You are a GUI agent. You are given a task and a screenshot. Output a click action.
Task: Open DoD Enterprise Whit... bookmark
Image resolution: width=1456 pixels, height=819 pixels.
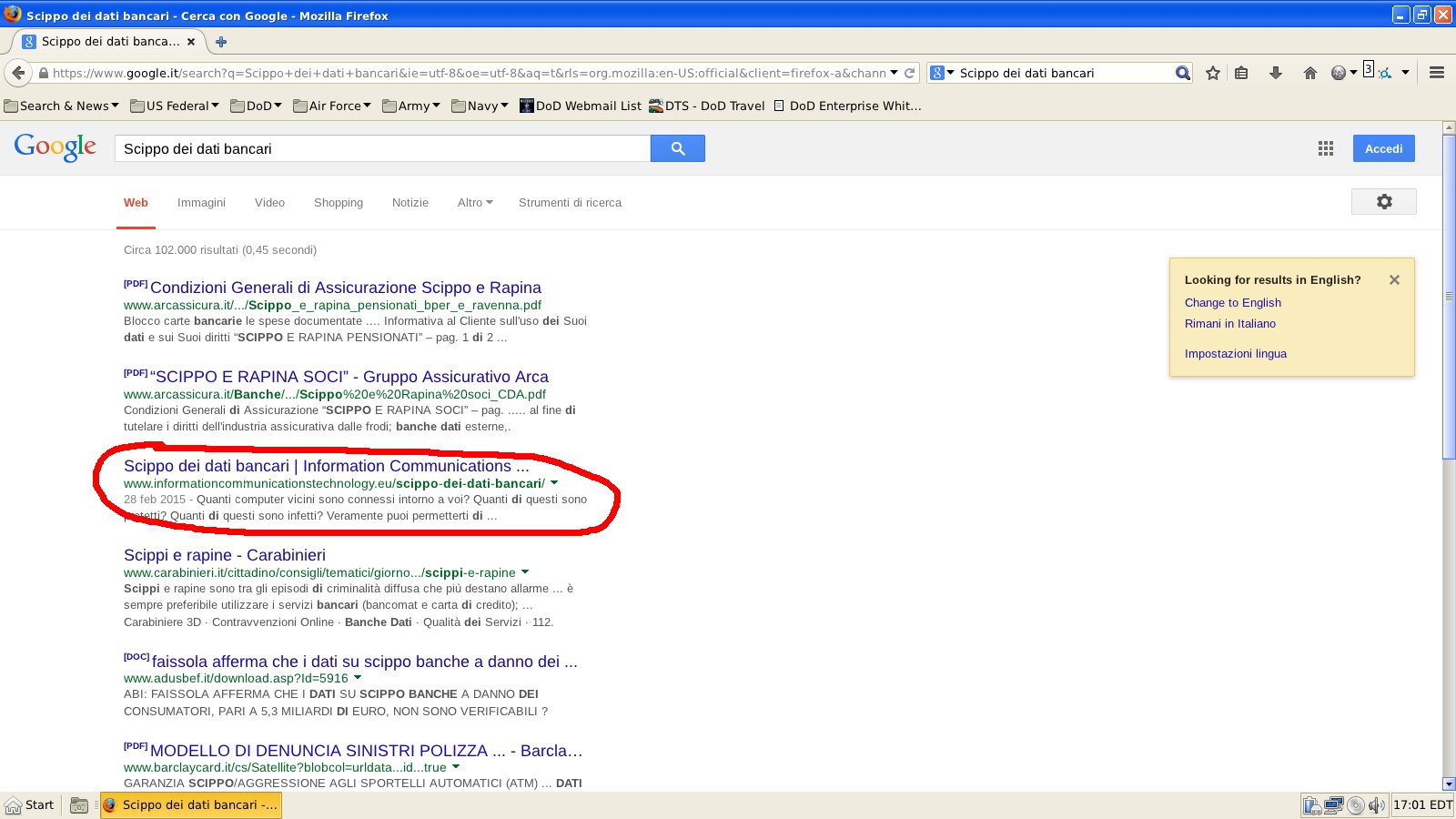pyautogui.click(x=847, y=106)
